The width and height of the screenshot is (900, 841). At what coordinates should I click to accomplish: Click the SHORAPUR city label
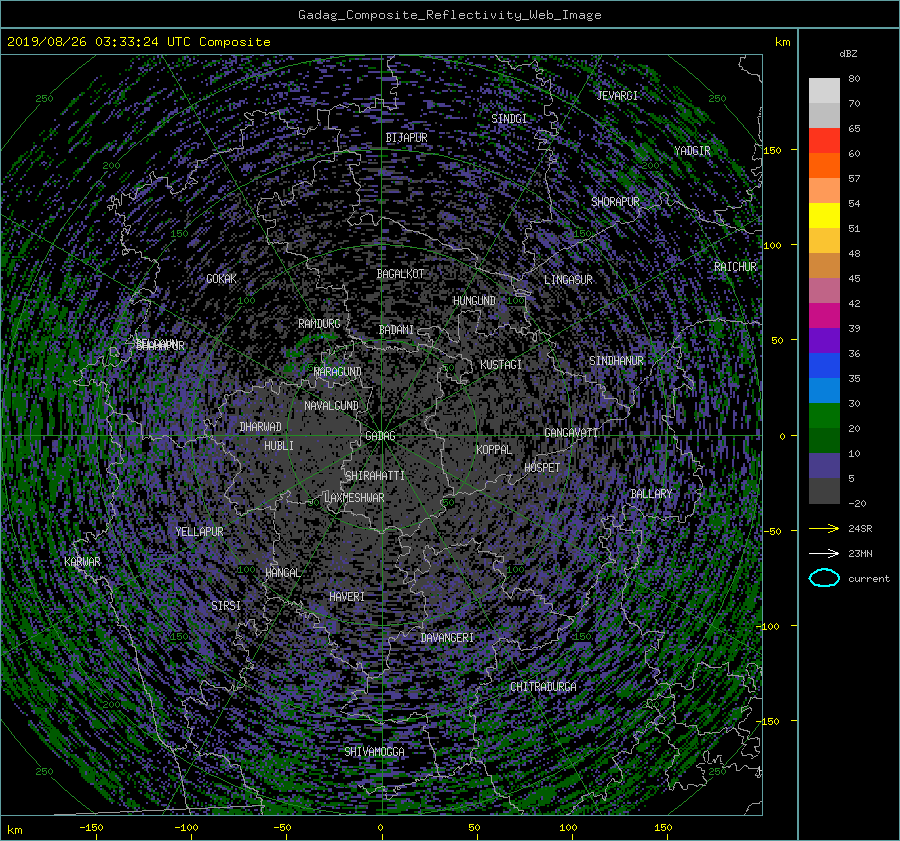tap(615, 202)
